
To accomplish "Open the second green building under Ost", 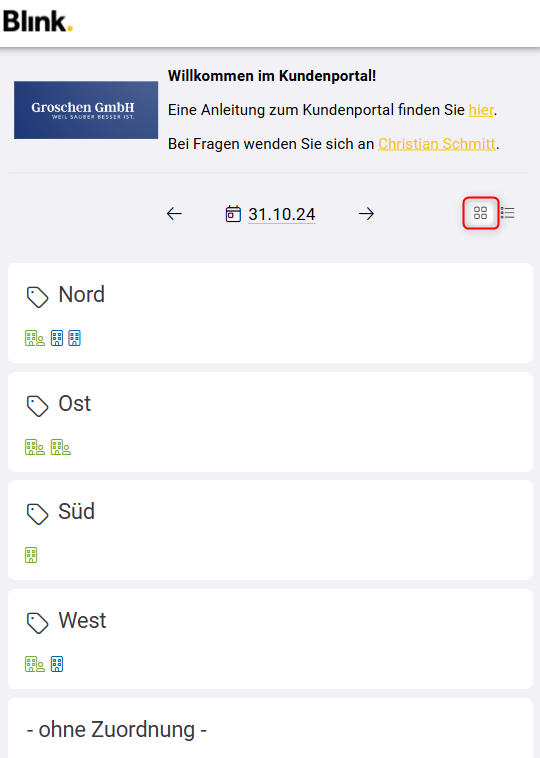I will pyautogui.click(x=61, y=447).
